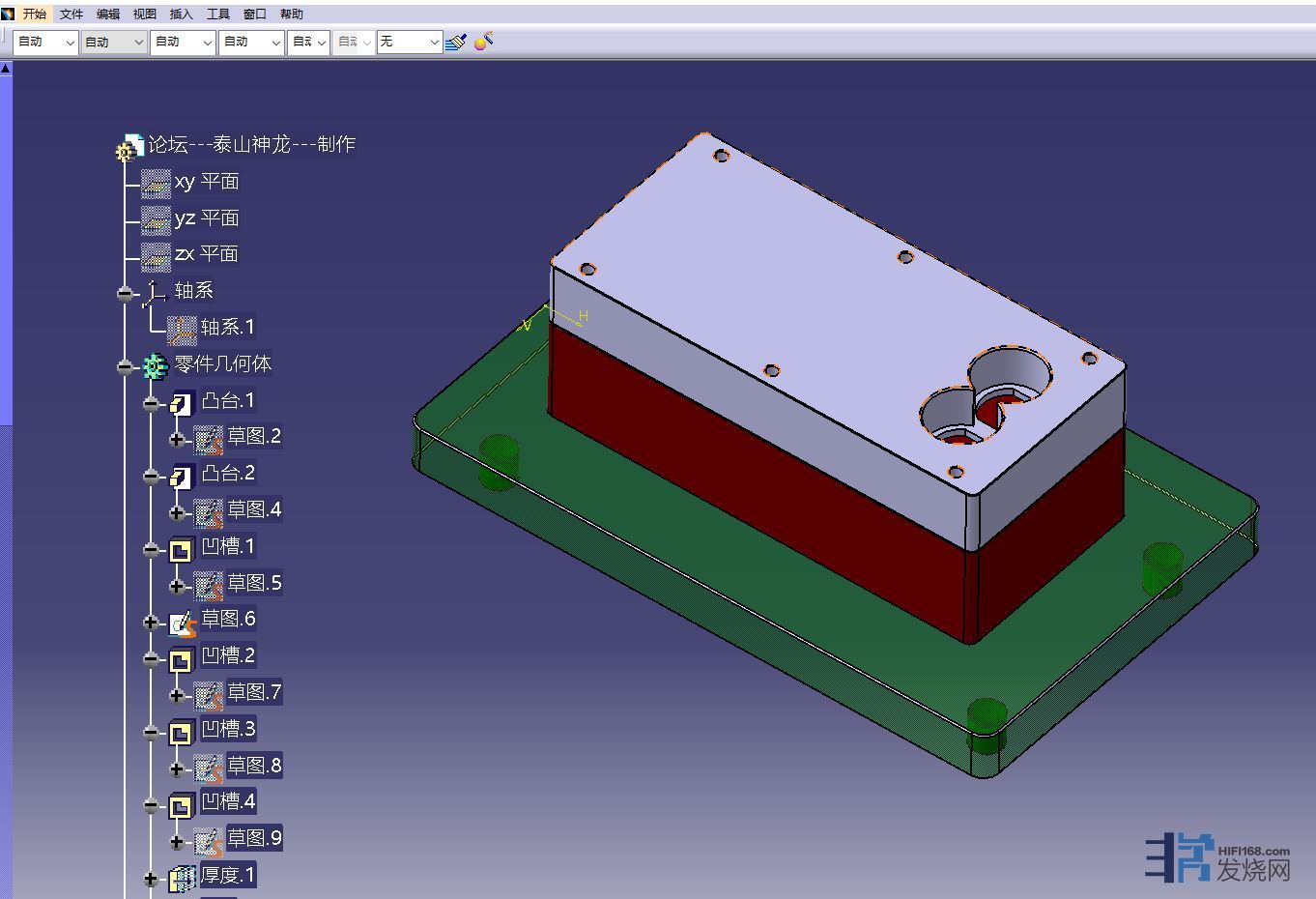Select the xy 平面 plane icon
Viewport: 1316px width, 899px height.
tap(156, 183)
